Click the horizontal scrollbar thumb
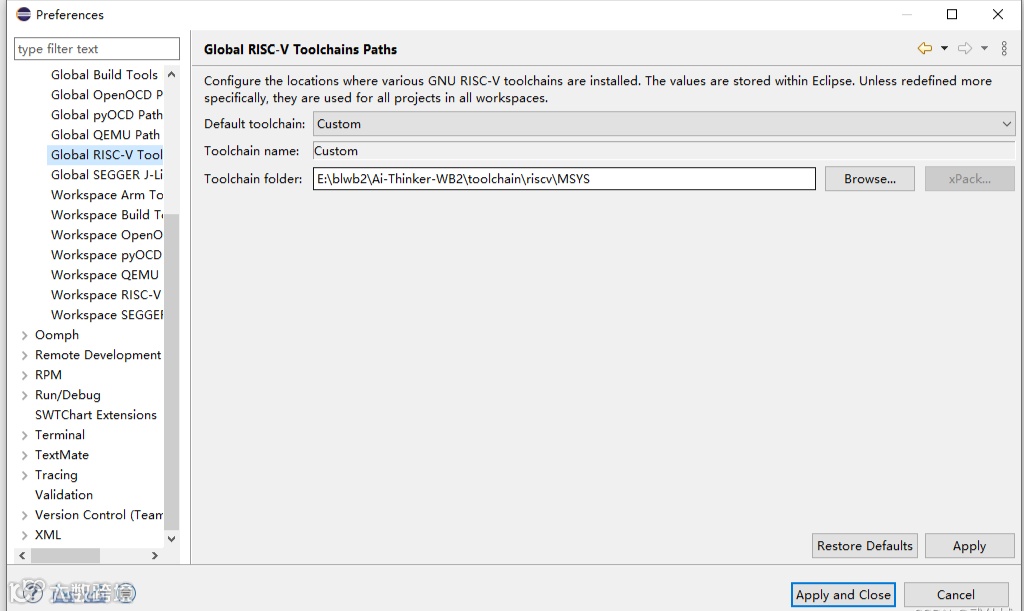 pos(65,556)
